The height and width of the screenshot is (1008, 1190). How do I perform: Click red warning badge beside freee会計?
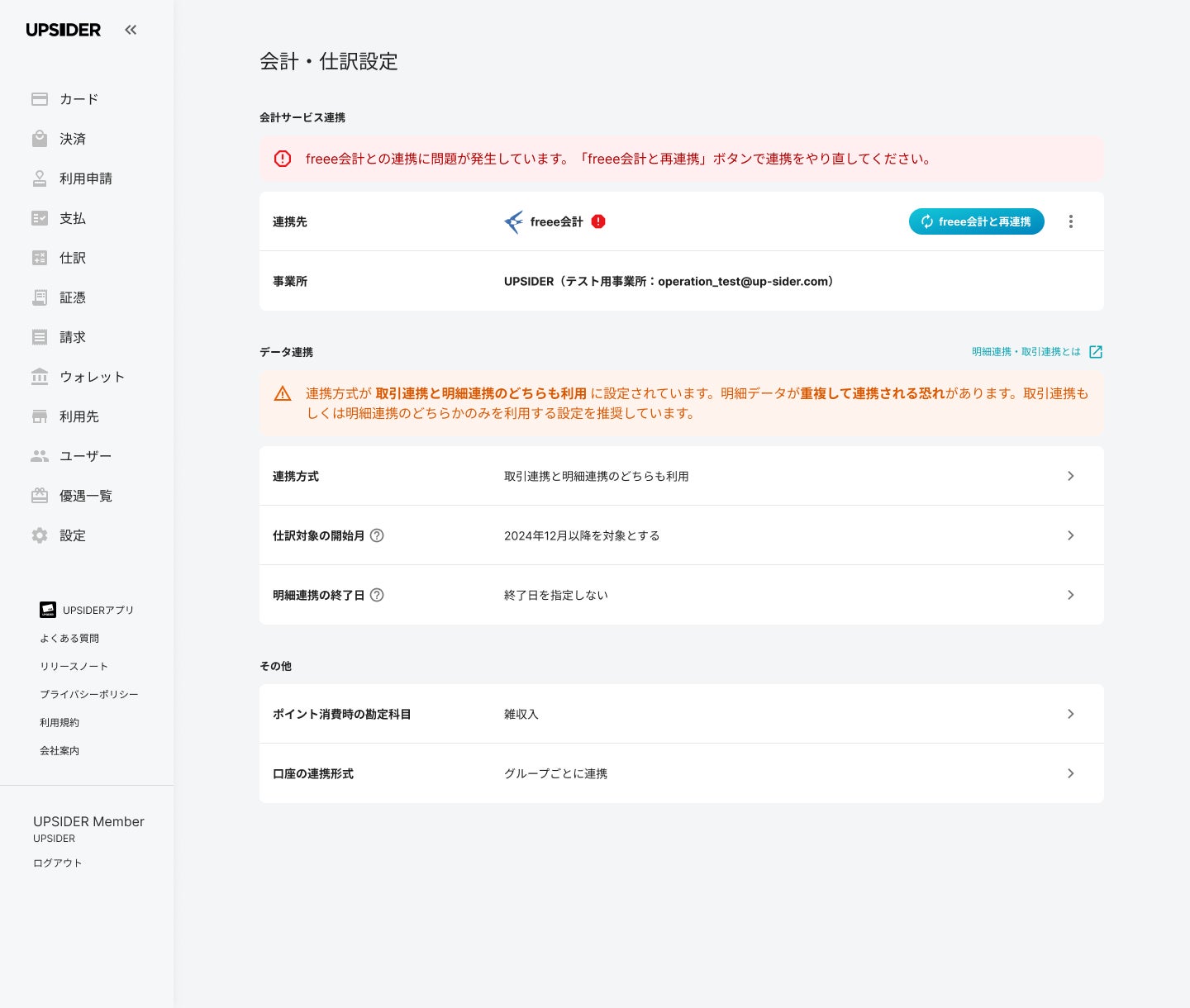(x=598, y=221)
